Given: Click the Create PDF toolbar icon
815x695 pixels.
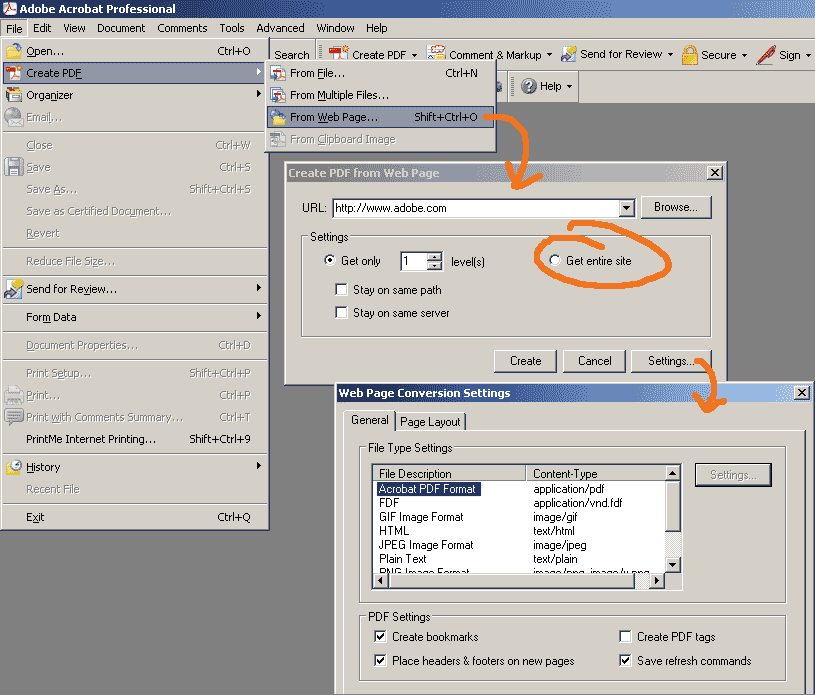Looking at the screenshot, I should tap(338, 53).
